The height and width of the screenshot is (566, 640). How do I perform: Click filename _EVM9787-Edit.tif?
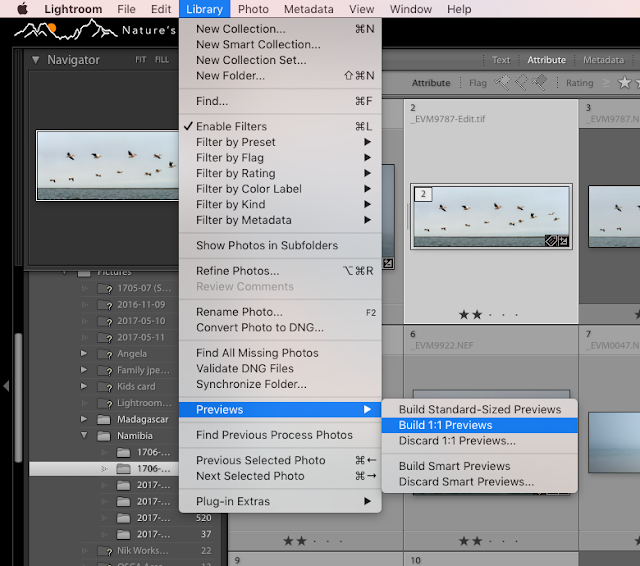pos(448,119)
